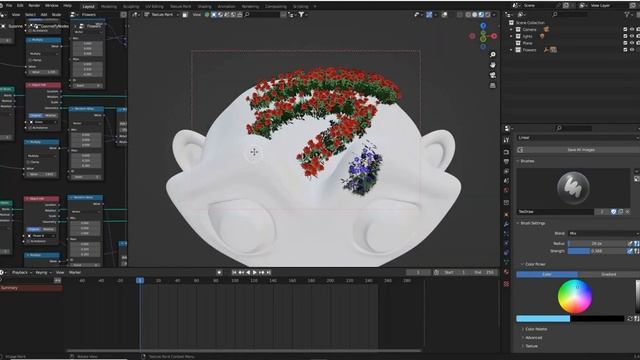Click the zoom magnifier icon in viewport

(x=493, y=55)
